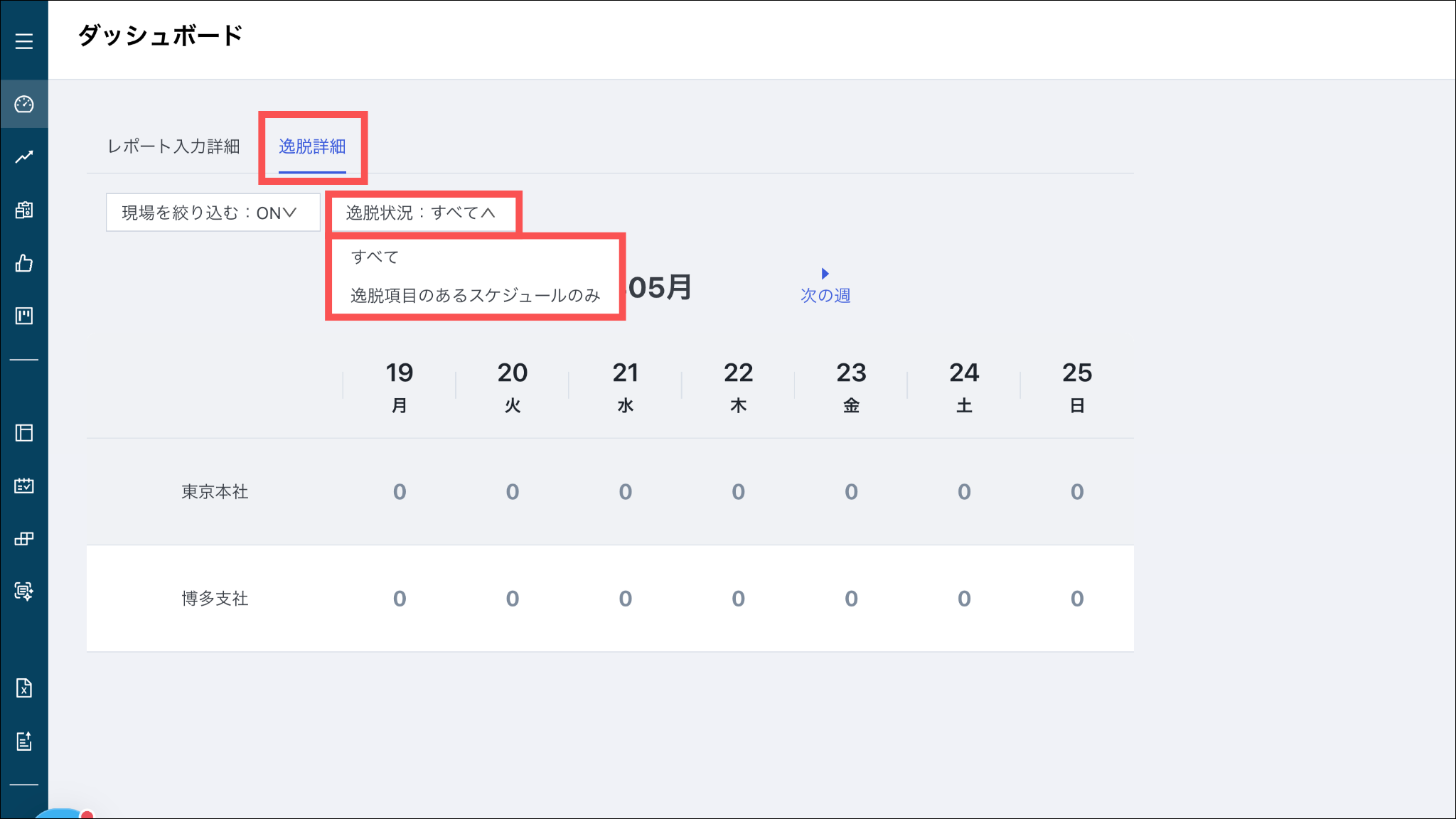The width and height of the screenshot is (1456, 819).
Task: Click the 東京本社 row label
Action: point(215,492)
